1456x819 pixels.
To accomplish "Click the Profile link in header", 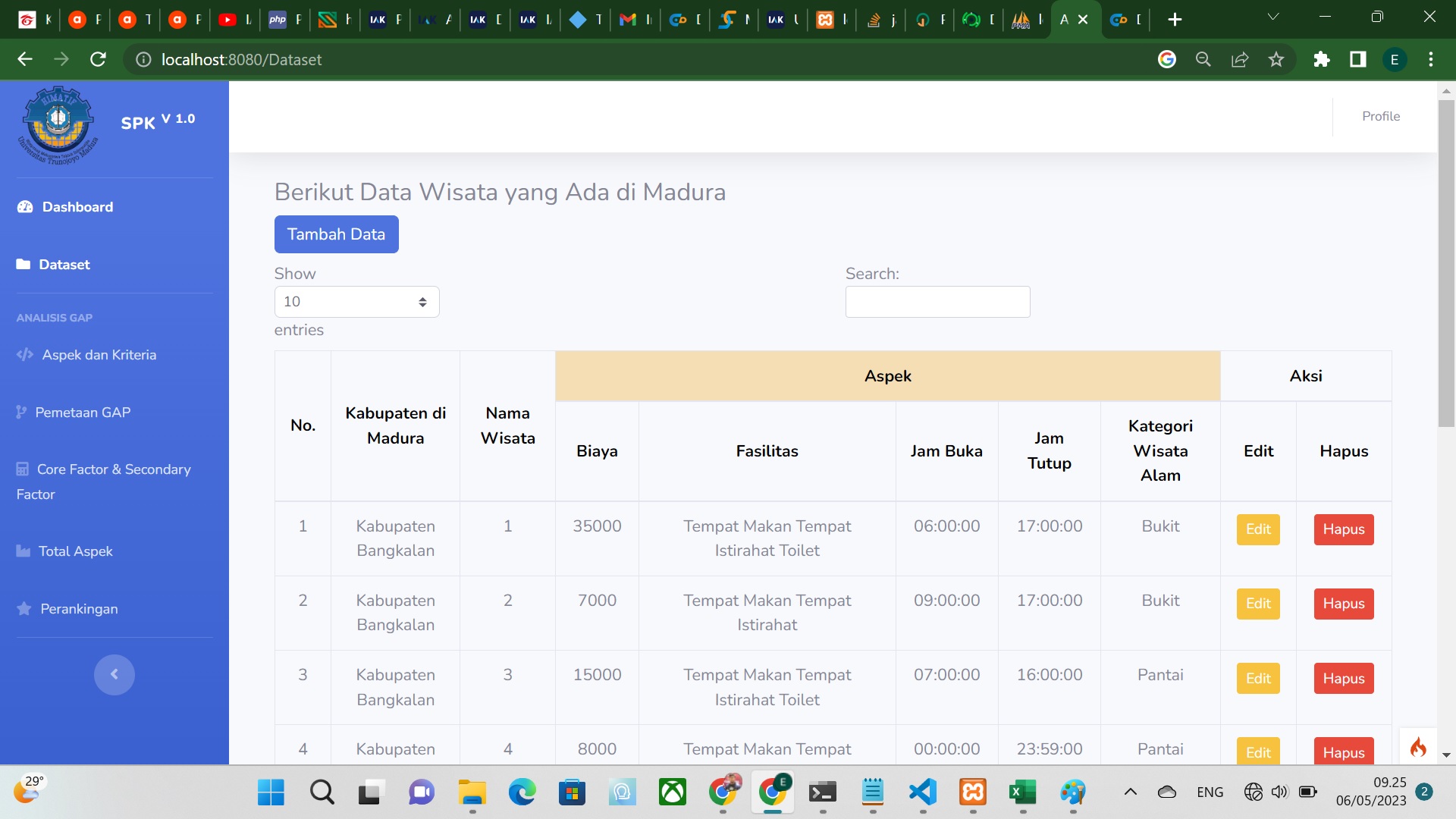I will (x=1380, y=116).
